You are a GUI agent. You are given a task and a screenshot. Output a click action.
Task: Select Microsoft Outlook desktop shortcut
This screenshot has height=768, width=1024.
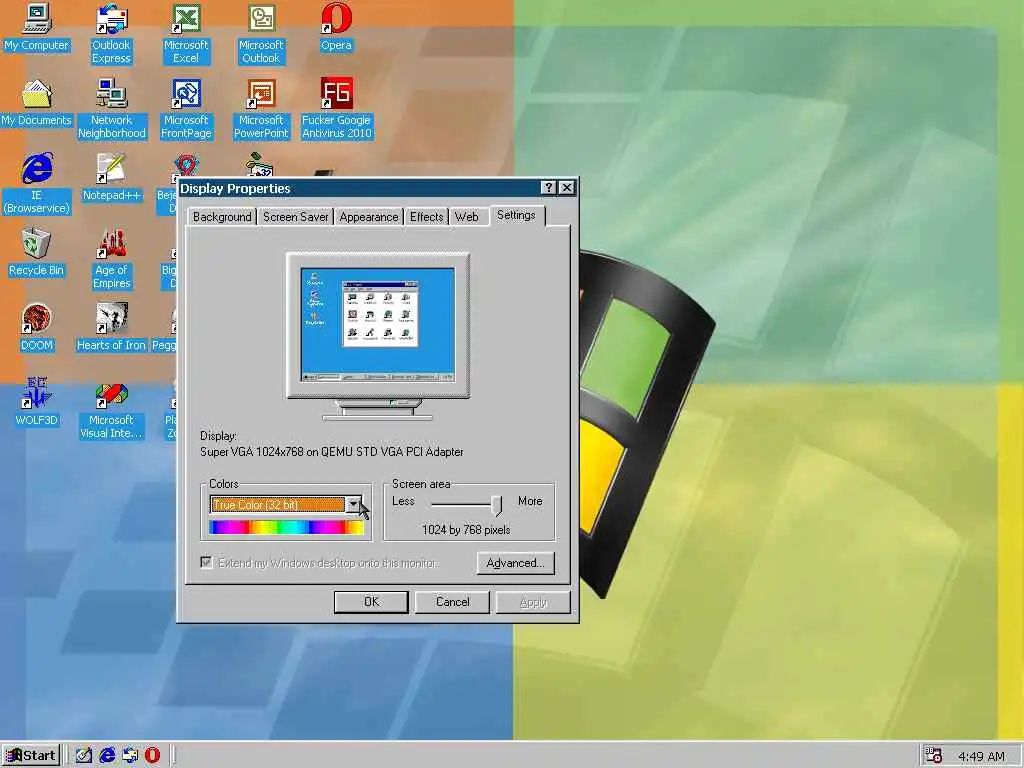261,34
